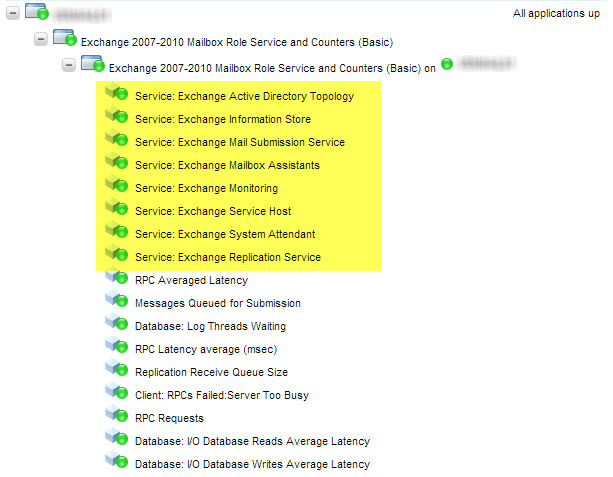Viewport: 613px width, 477px height.
Task: Click the 'All applications up' status text
Action: point(556,13)
